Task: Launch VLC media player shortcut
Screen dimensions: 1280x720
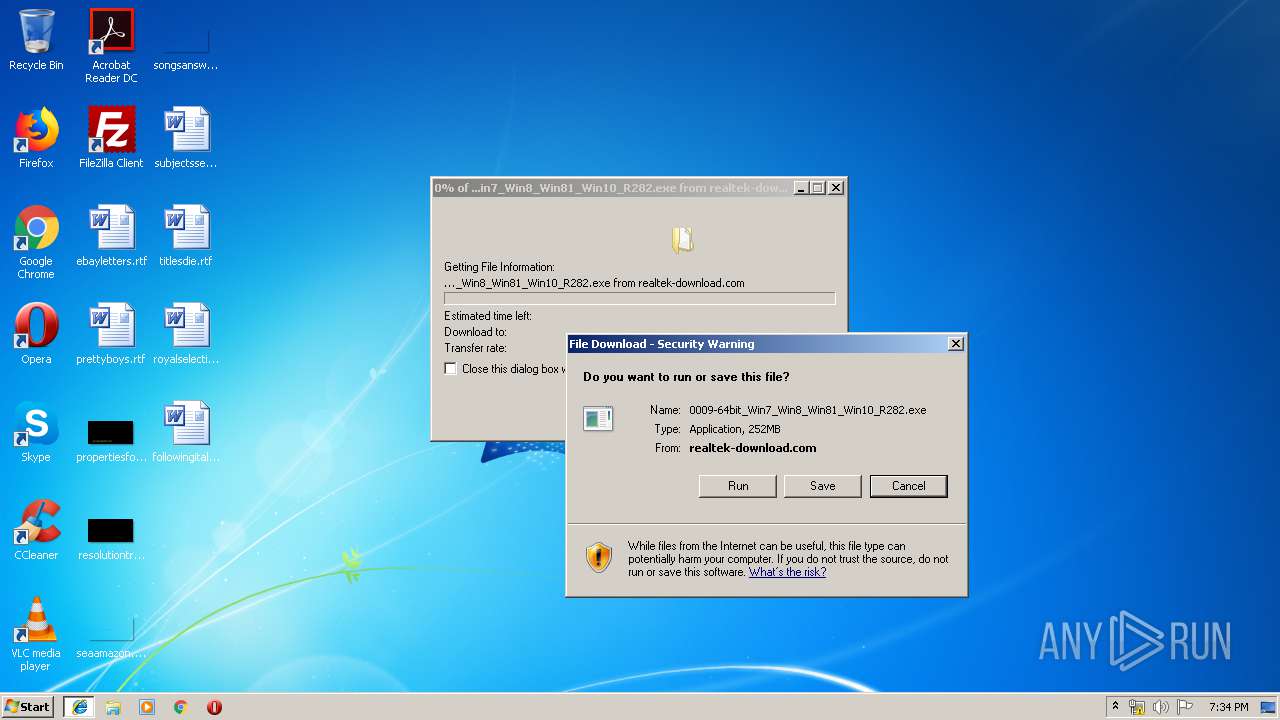Action: click(36, 634)
